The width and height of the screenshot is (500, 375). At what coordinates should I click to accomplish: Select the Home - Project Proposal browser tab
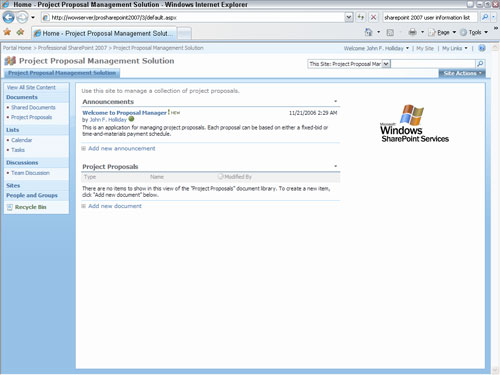tap(104, 33)
